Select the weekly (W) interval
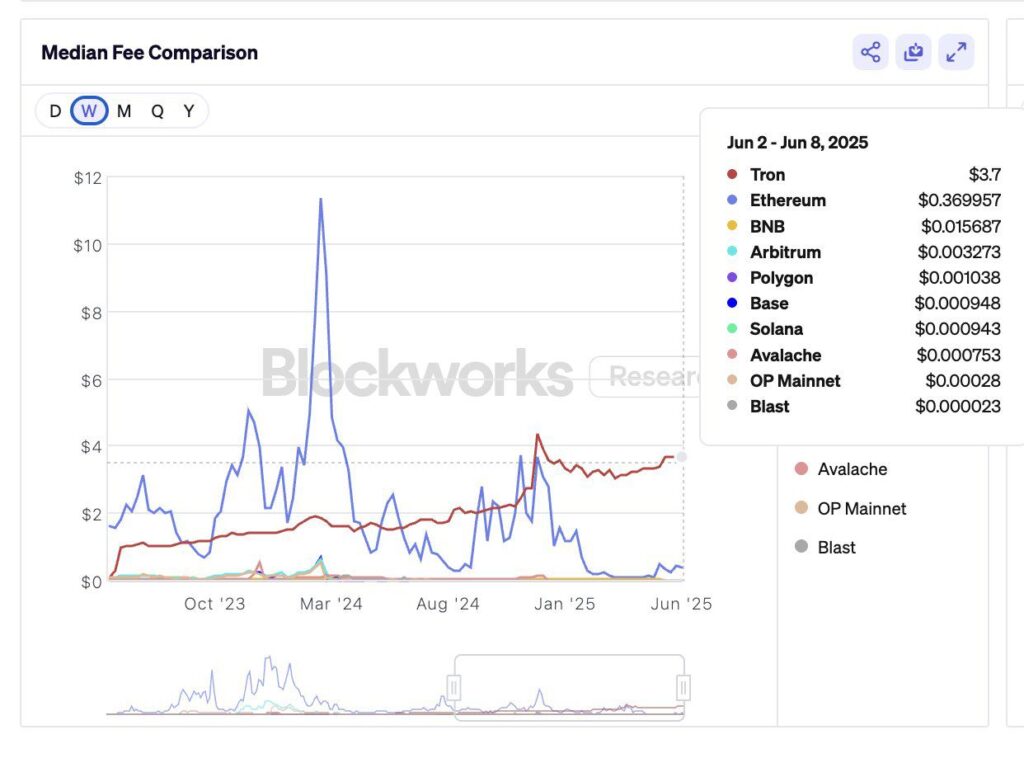Viewport: 1024px width, 772px height. coord(89,111)
